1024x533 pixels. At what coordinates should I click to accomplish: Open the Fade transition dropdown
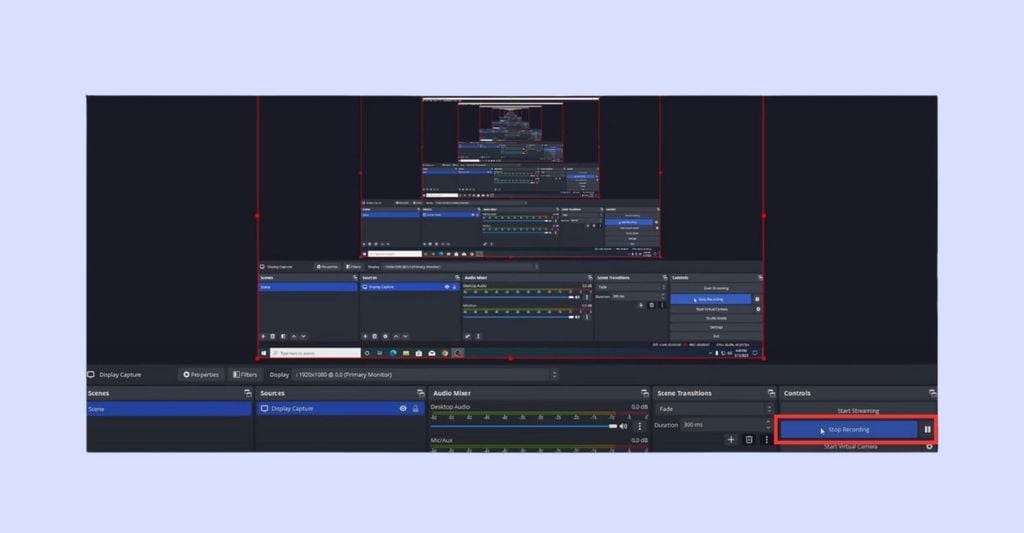[x=714, y=409]
